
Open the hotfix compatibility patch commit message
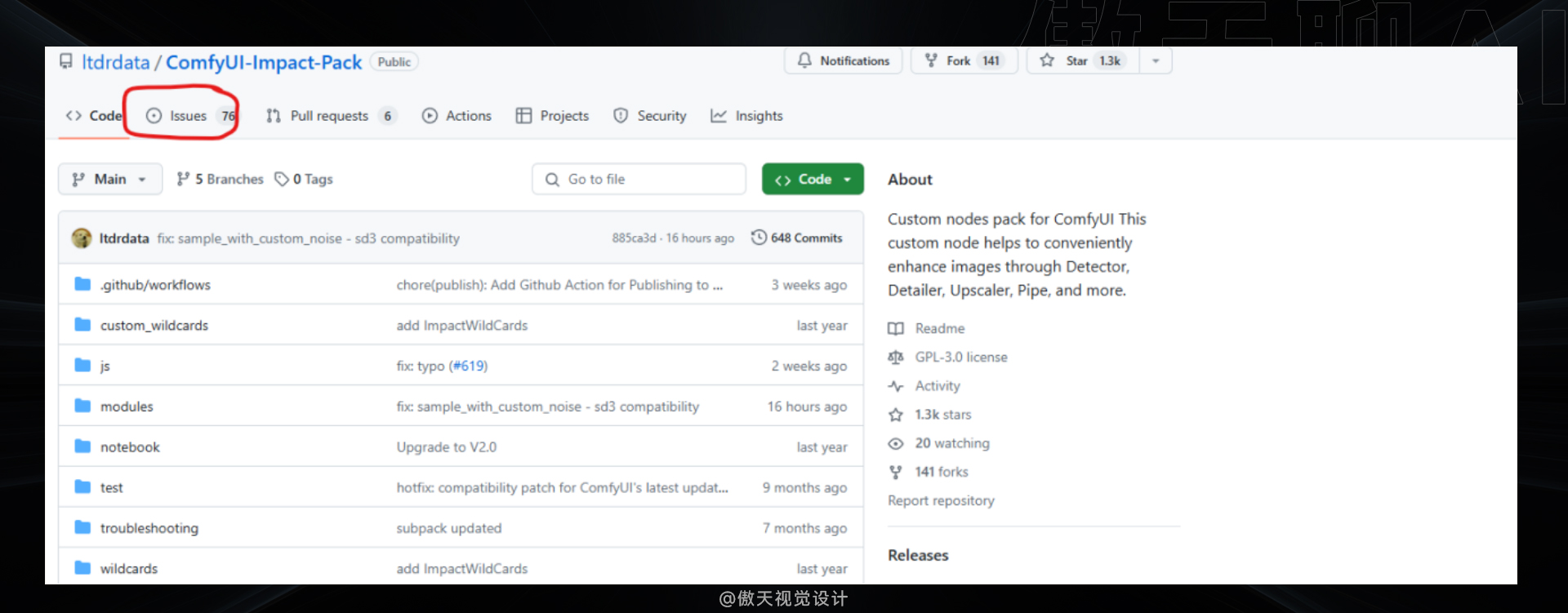562,488
